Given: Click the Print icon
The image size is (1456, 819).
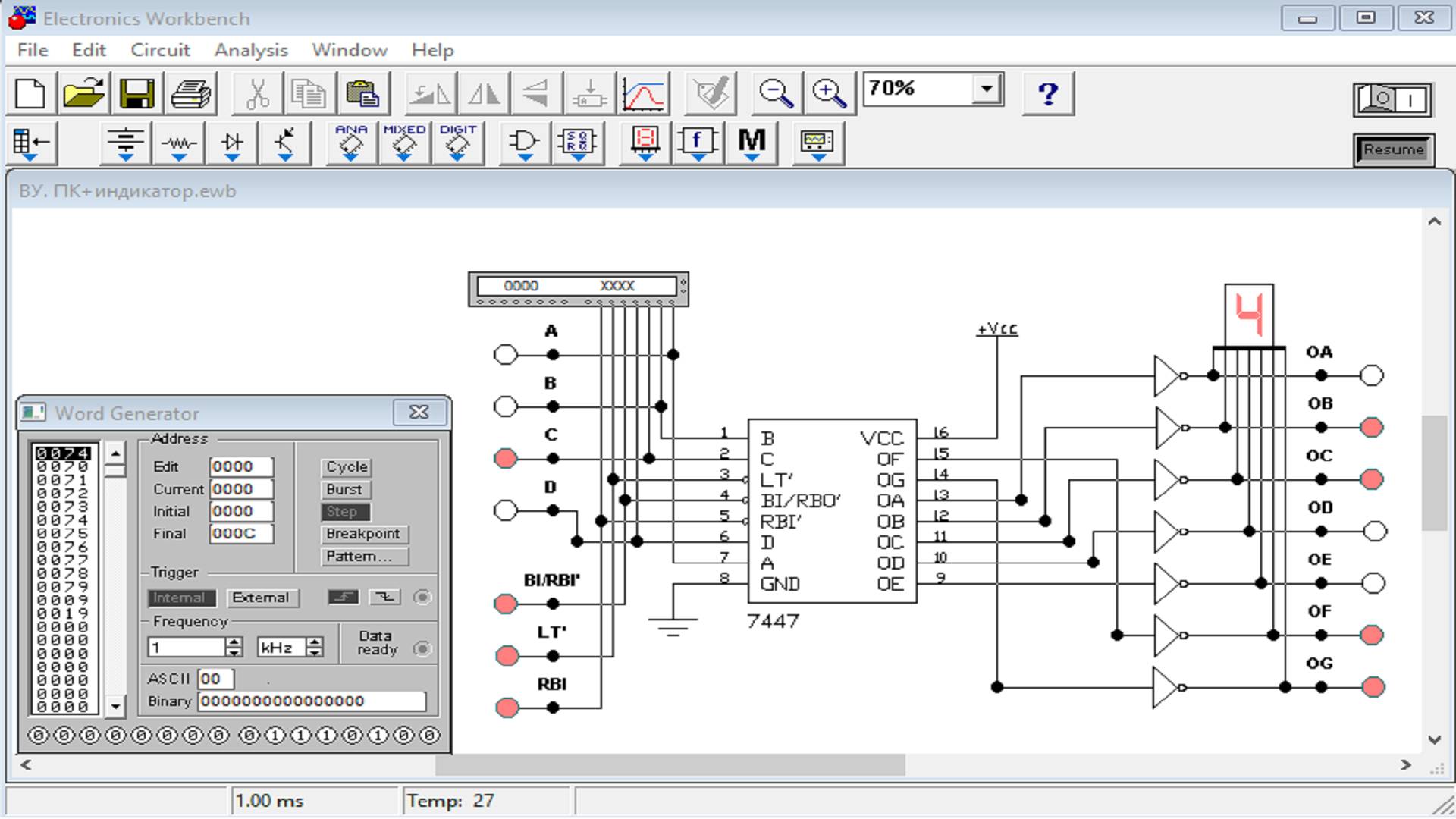Looking at the screenshot, I should (x=190, y=94).
